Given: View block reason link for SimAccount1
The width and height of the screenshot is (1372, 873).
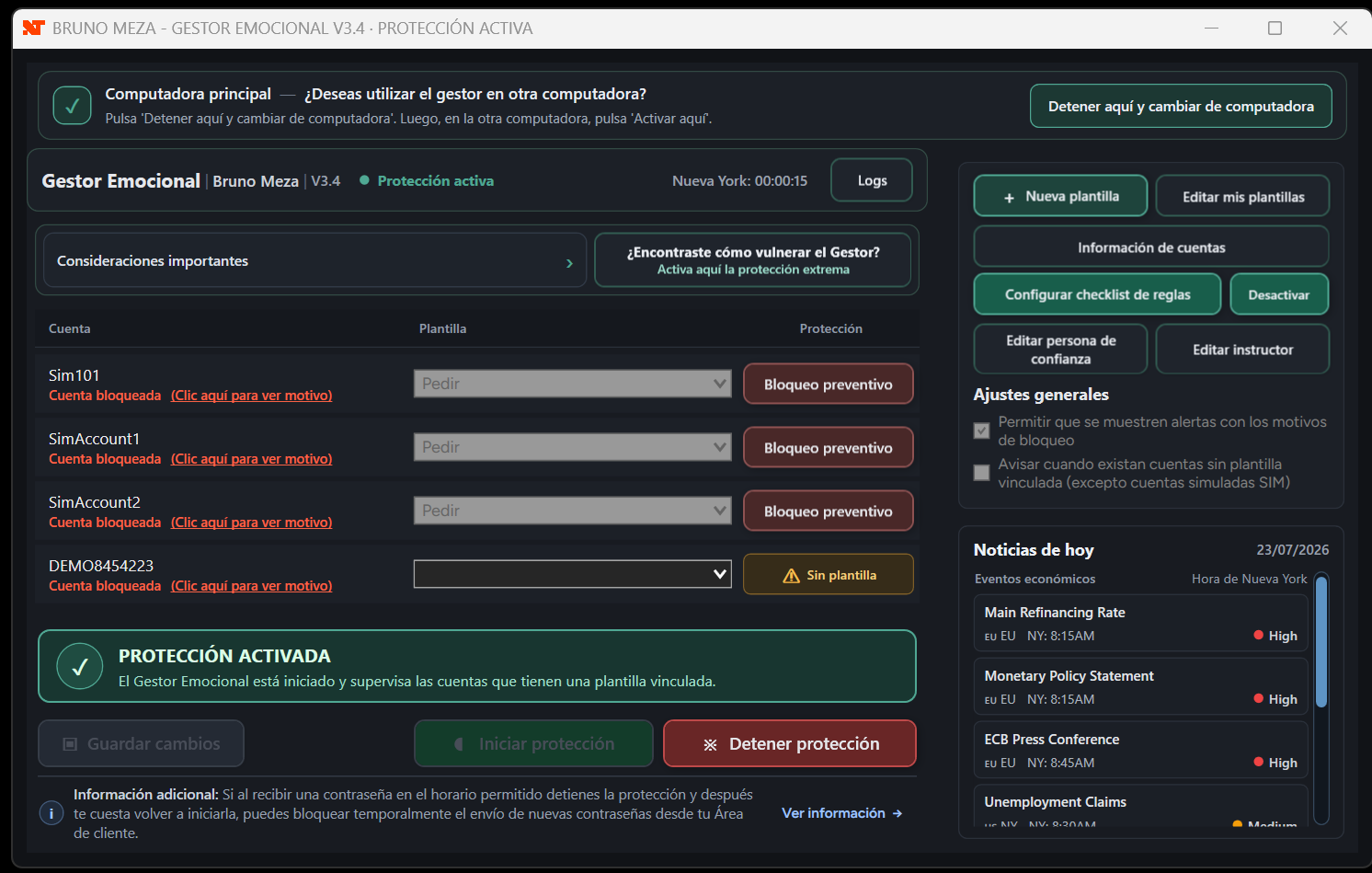Looking at the screenshot, I should pos(252,459).
